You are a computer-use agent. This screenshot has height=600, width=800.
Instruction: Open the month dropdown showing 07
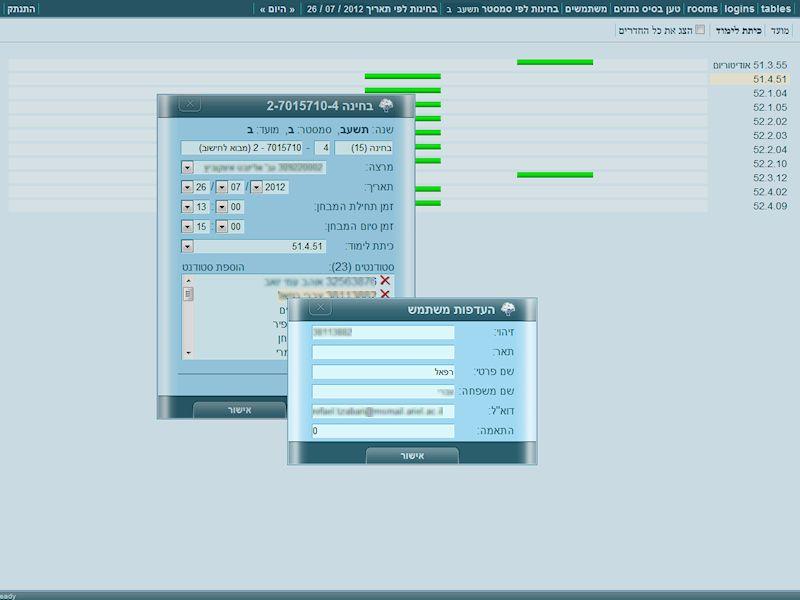(x=221, y=187)
